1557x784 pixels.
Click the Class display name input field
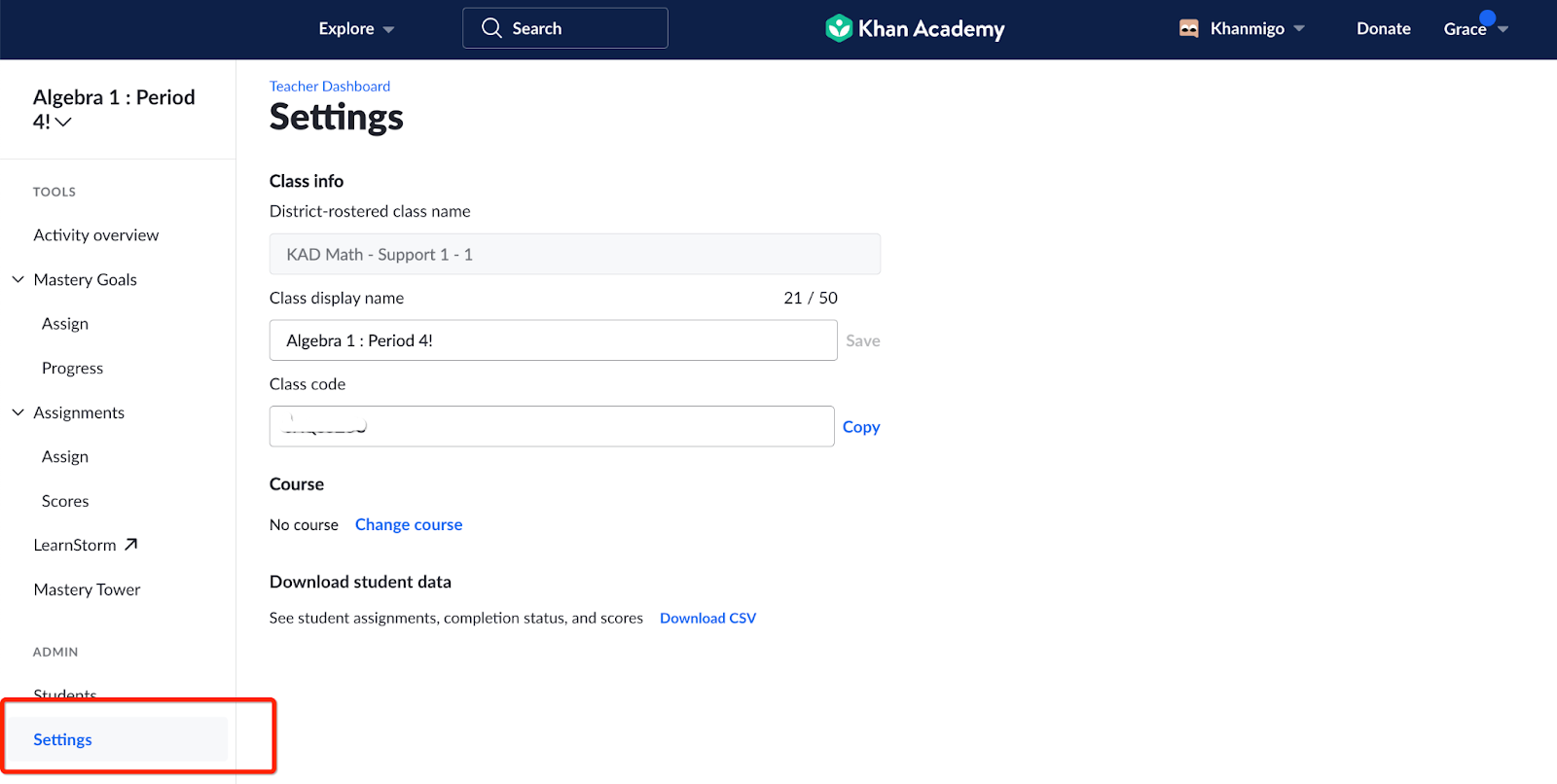[x=553, y=340]
